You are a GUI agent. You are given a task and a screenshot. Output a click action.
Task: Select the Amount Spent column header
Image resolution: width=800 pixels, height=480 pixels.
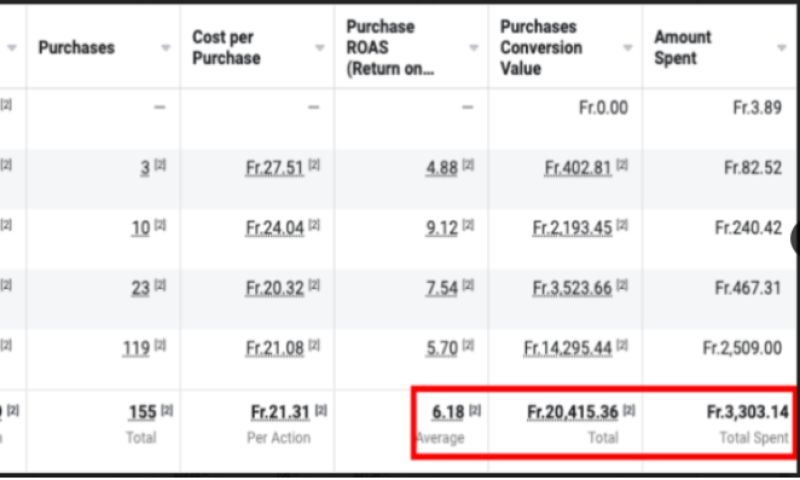(683, 48)
